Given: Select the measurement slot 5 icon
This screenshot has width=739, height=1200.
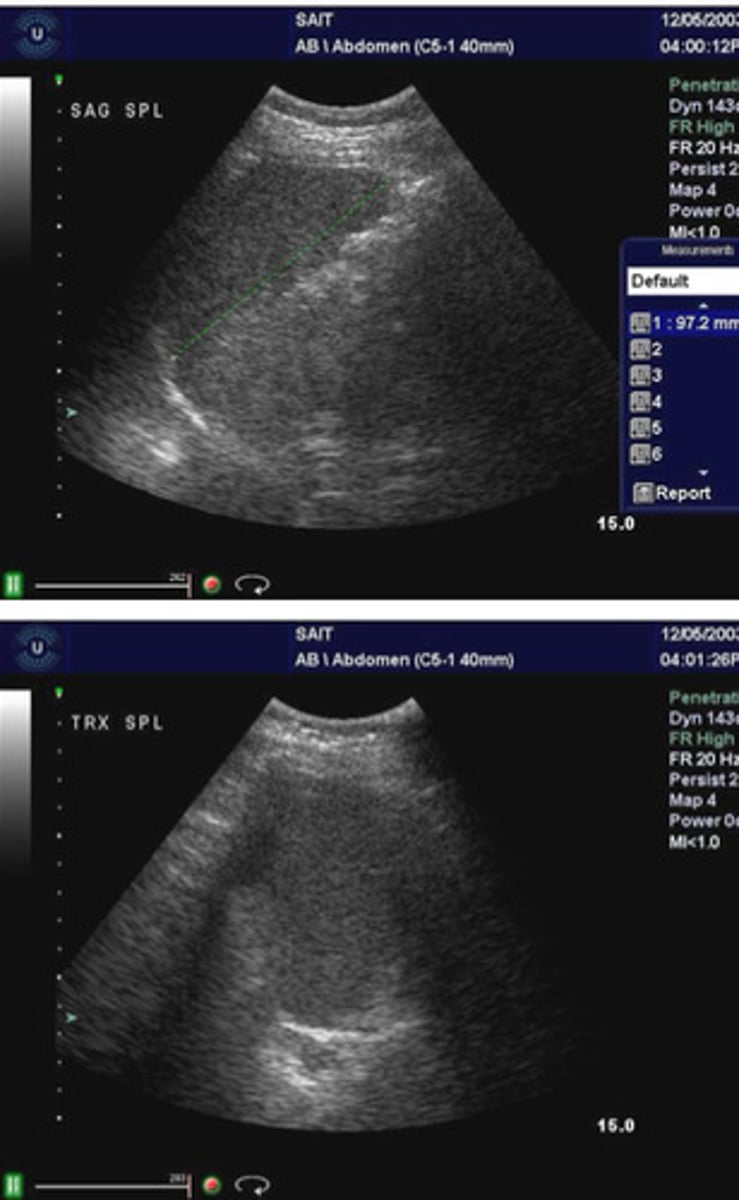Looking at the screenshot, I should [640, 428].
